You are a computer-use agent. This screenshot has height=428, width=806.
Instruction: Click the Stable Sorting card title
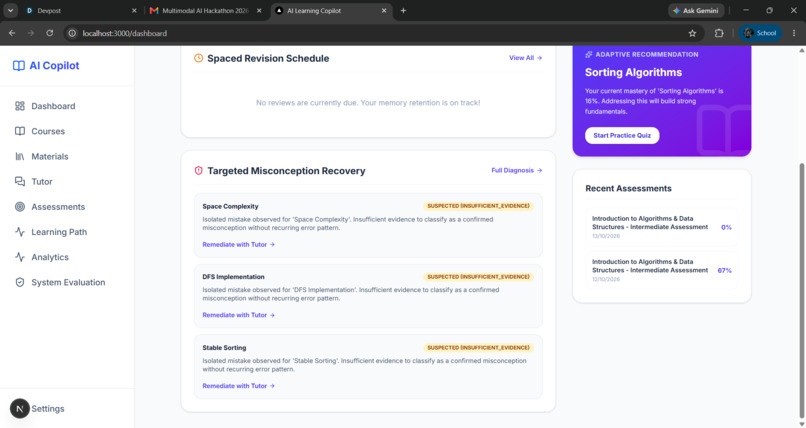224,348
